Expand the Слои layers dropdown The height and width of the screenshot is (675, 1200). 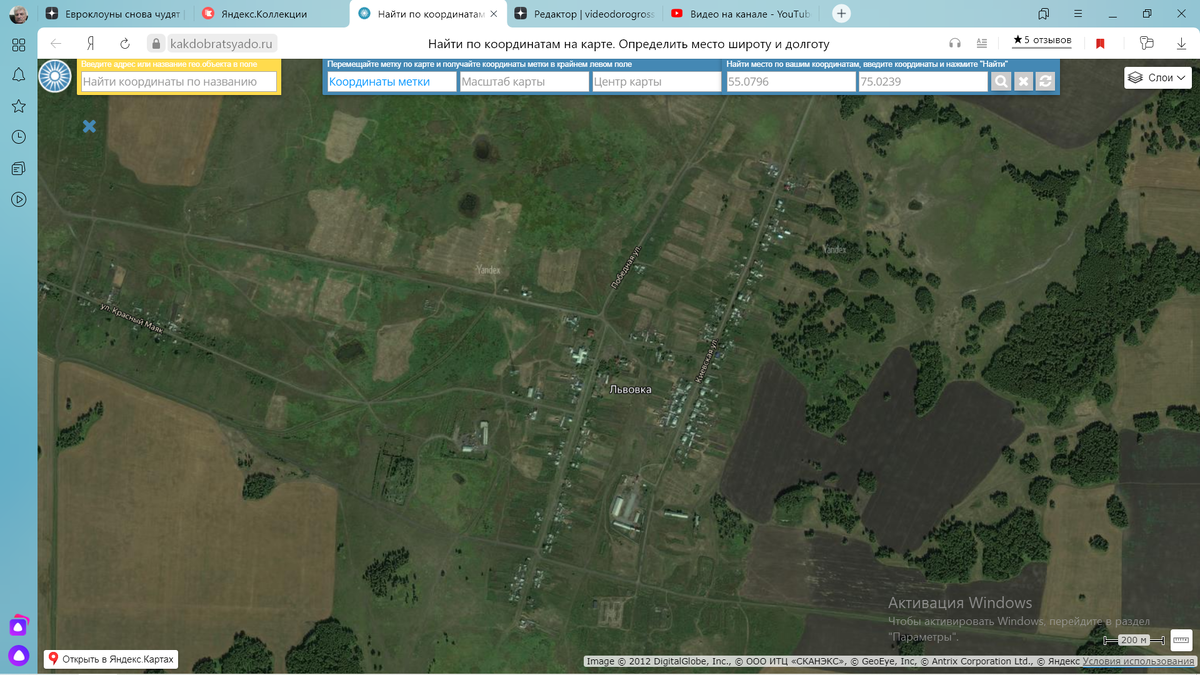(x=1157, y=77)
